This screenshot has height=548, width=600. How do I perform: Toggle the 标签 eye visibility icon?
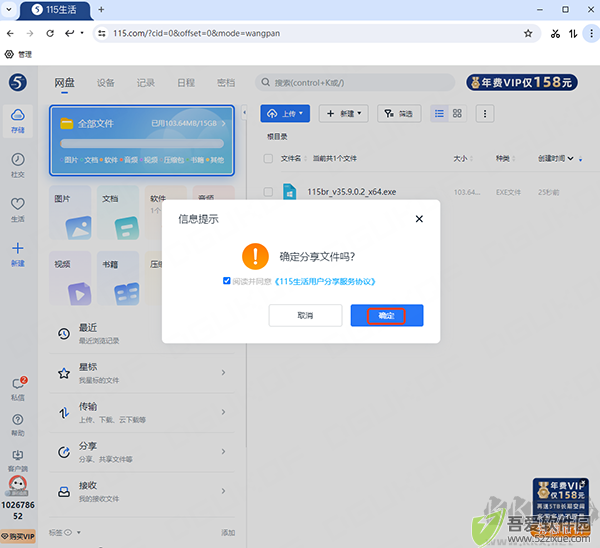click(68, 532)
